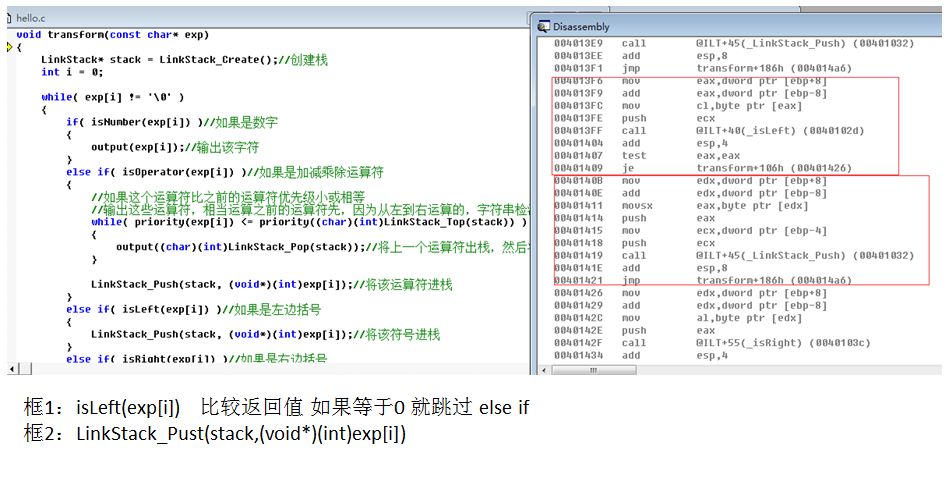Click the jmp instruction at 004013F1
Viewport: 947px width, 503px height.
703,68
